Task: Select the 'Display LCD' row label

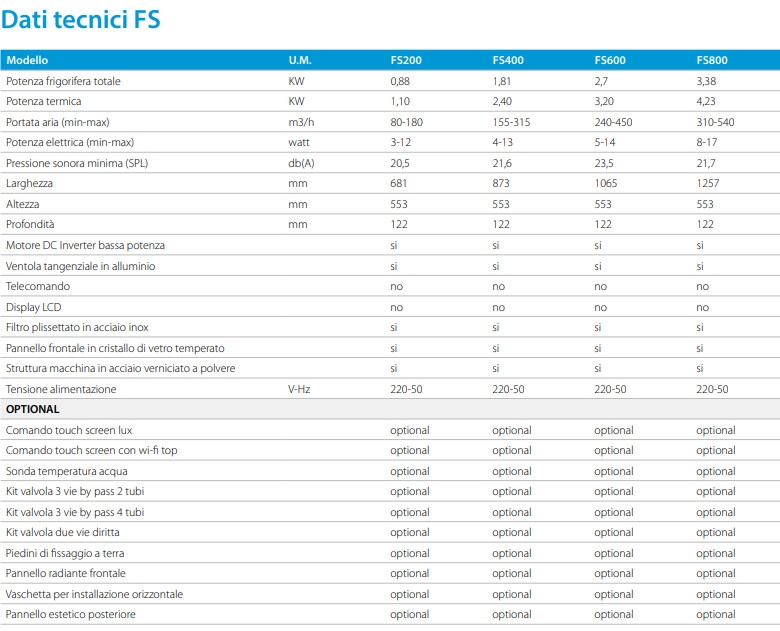Action: (x=34, y=307)
